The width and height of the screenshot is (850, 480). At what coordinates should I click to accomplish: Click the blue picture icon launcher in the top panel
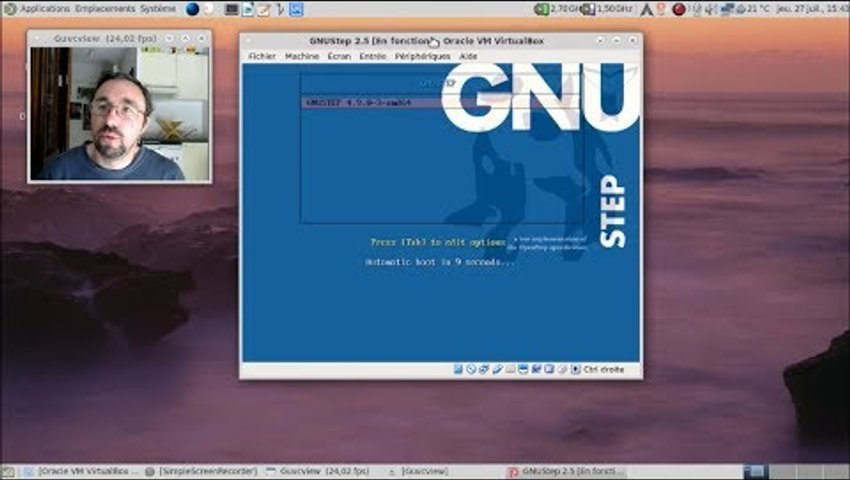[x=296, y=9]
